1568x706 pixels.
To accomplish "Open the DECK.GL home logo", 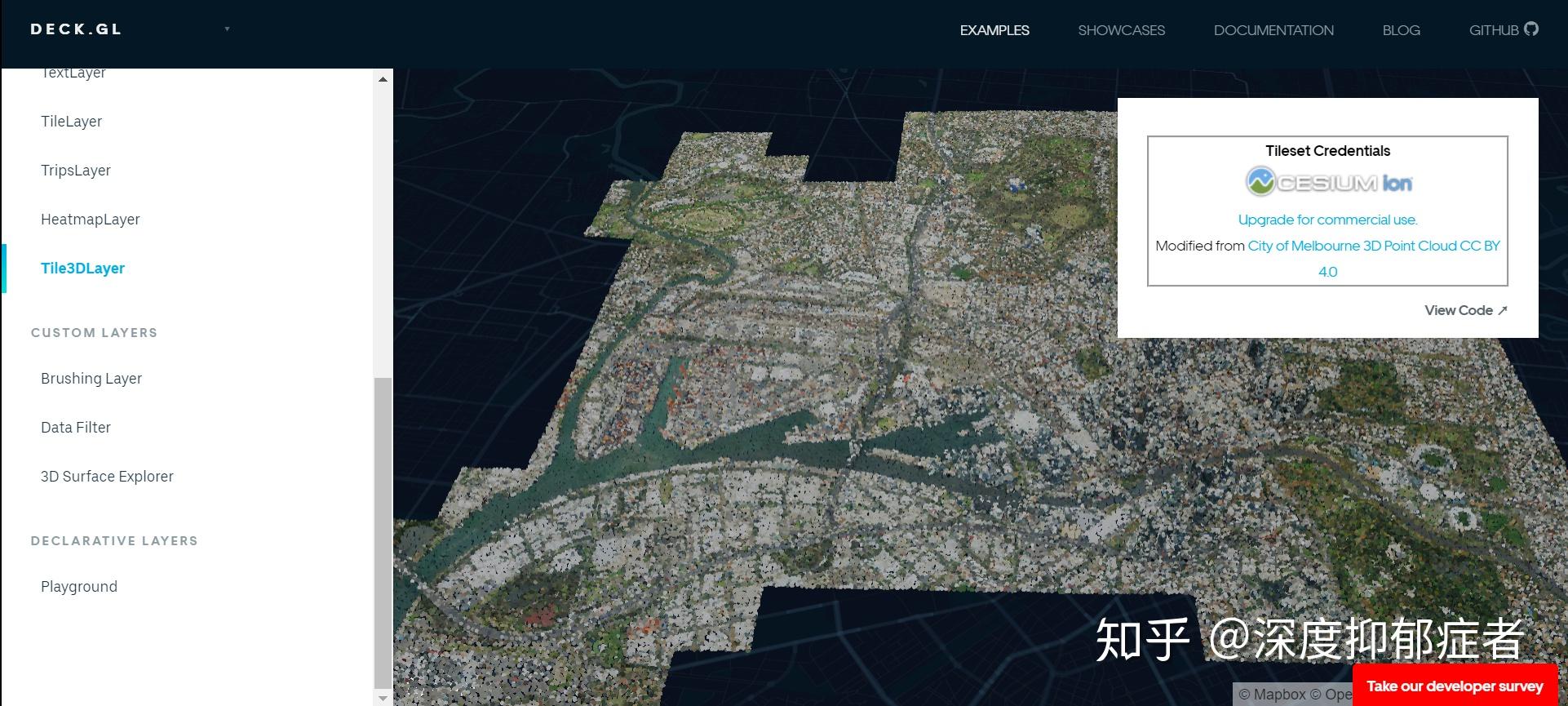I will [76, 29].
